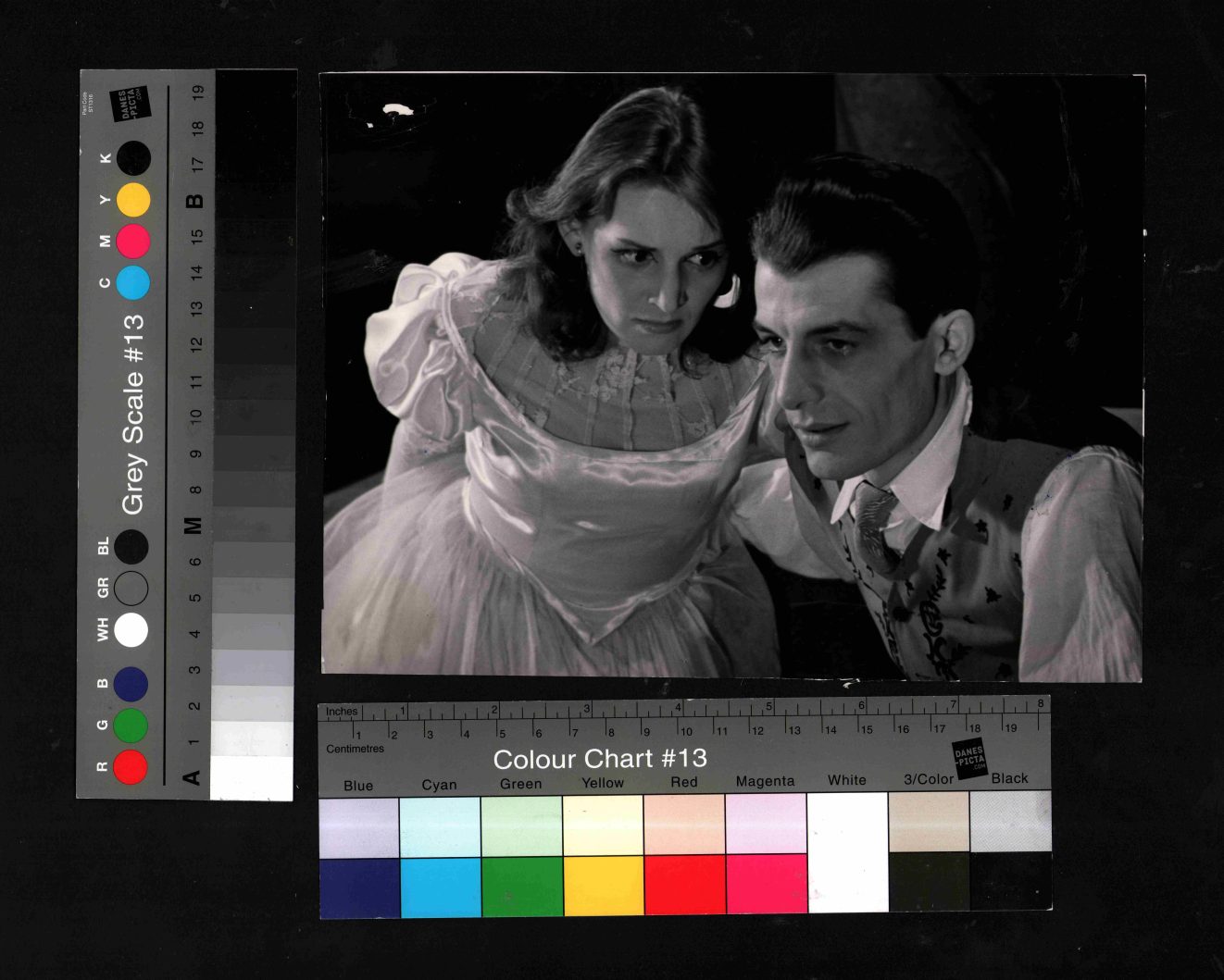The width and height of the screenshot is (1224, 980).
Task: Select the magenta M circle on grey scale
Action: pyautogui.click(x=133, y=242)
